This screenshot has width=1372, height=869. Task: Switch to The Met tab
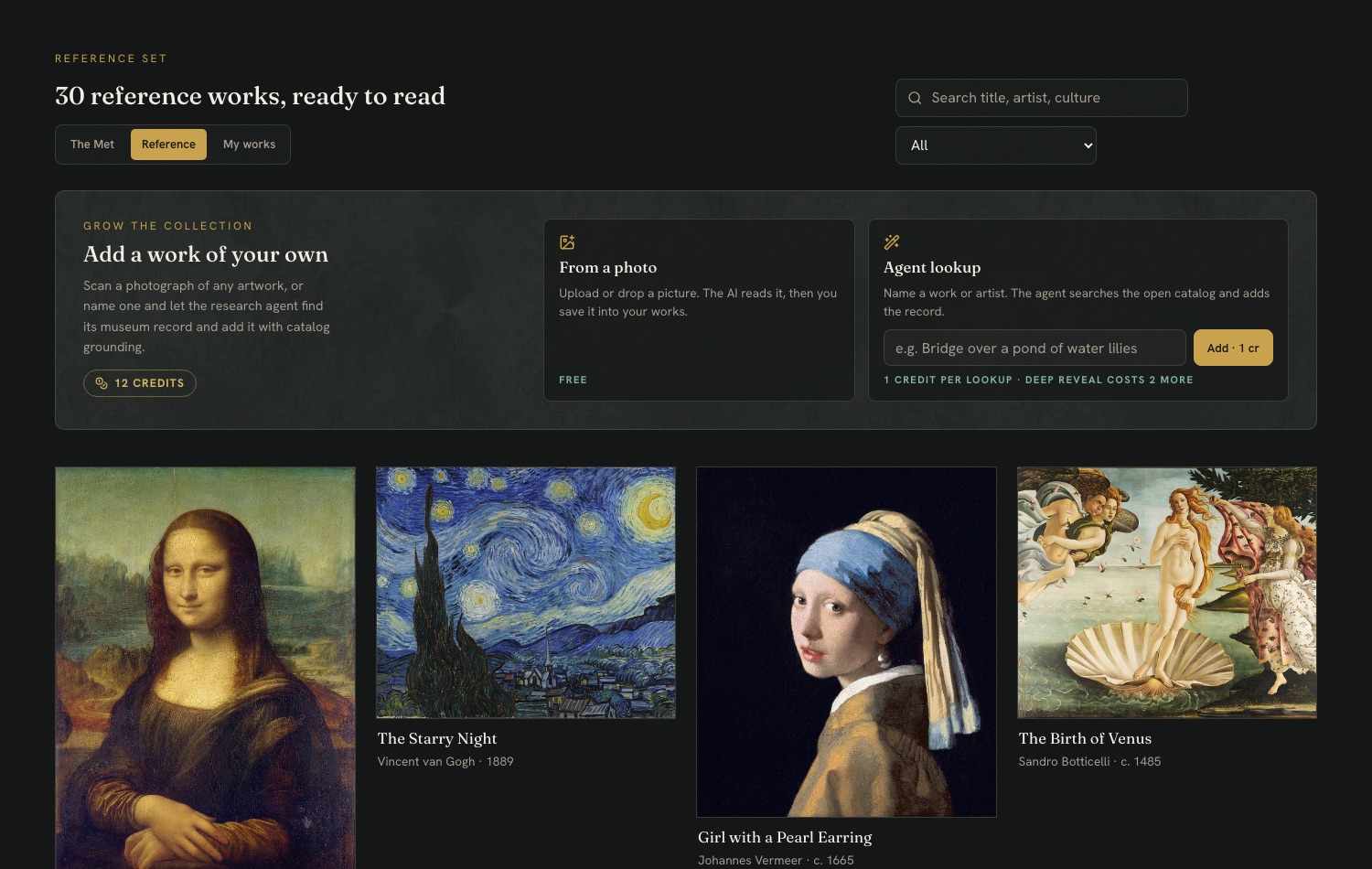tap(92, 145)
